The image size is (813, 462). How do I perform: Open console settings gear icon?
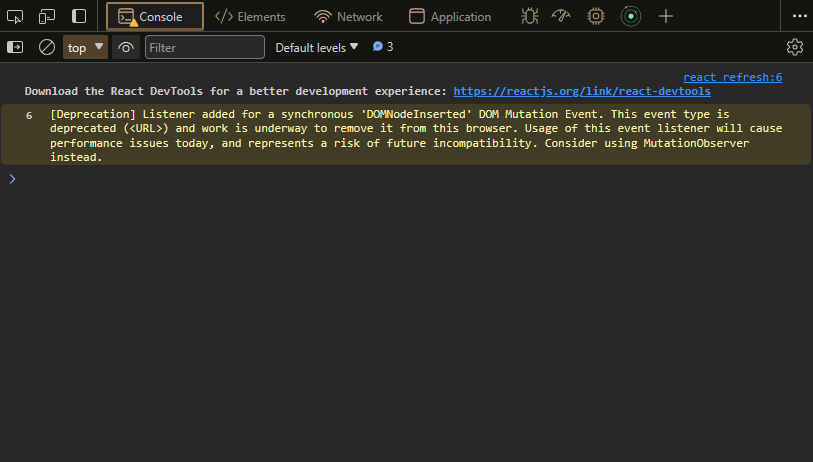coord(794,47)
